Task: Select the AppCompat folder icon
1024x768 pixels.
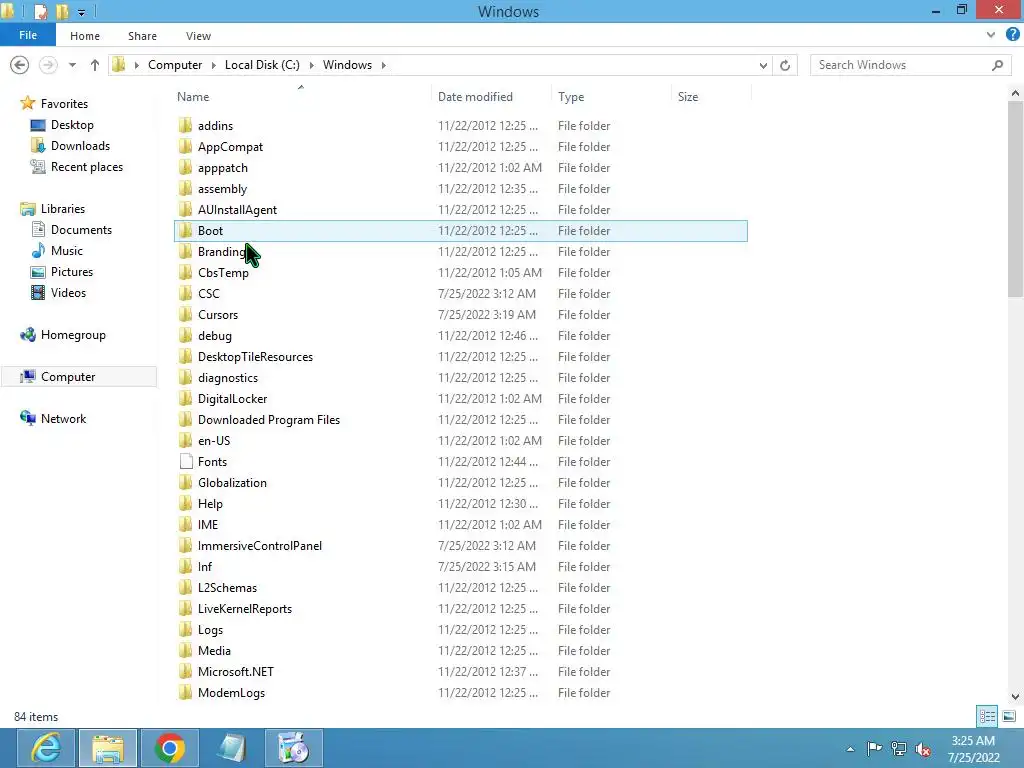Action: click(185, 146)
